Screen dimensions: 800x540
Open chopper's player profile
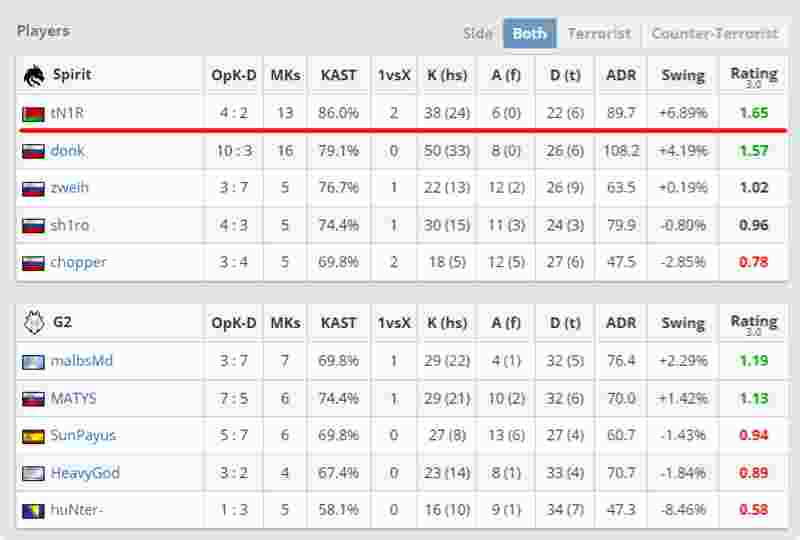point(78,262)
